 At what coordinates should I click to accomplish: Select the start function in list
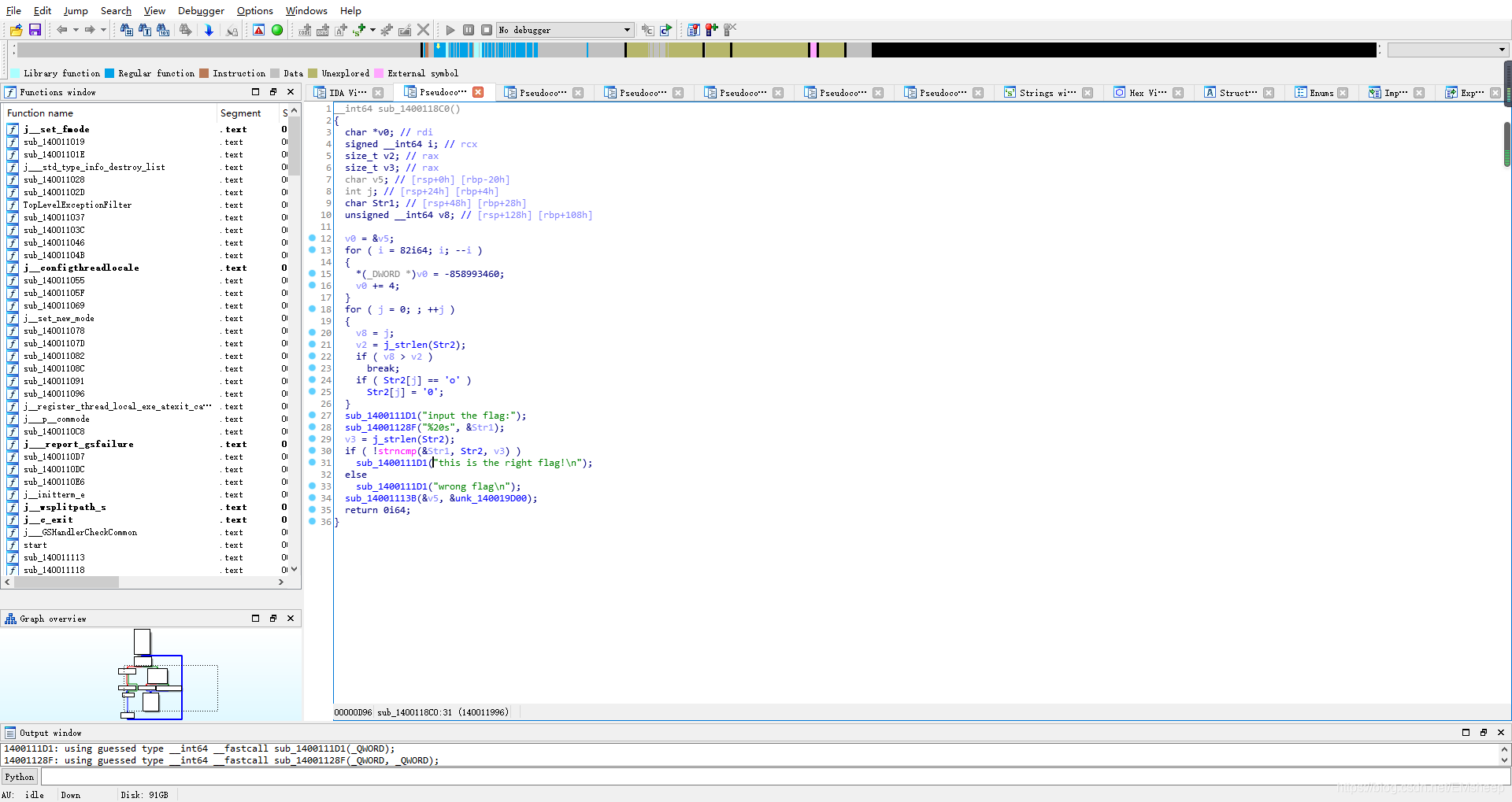(35, 545)
